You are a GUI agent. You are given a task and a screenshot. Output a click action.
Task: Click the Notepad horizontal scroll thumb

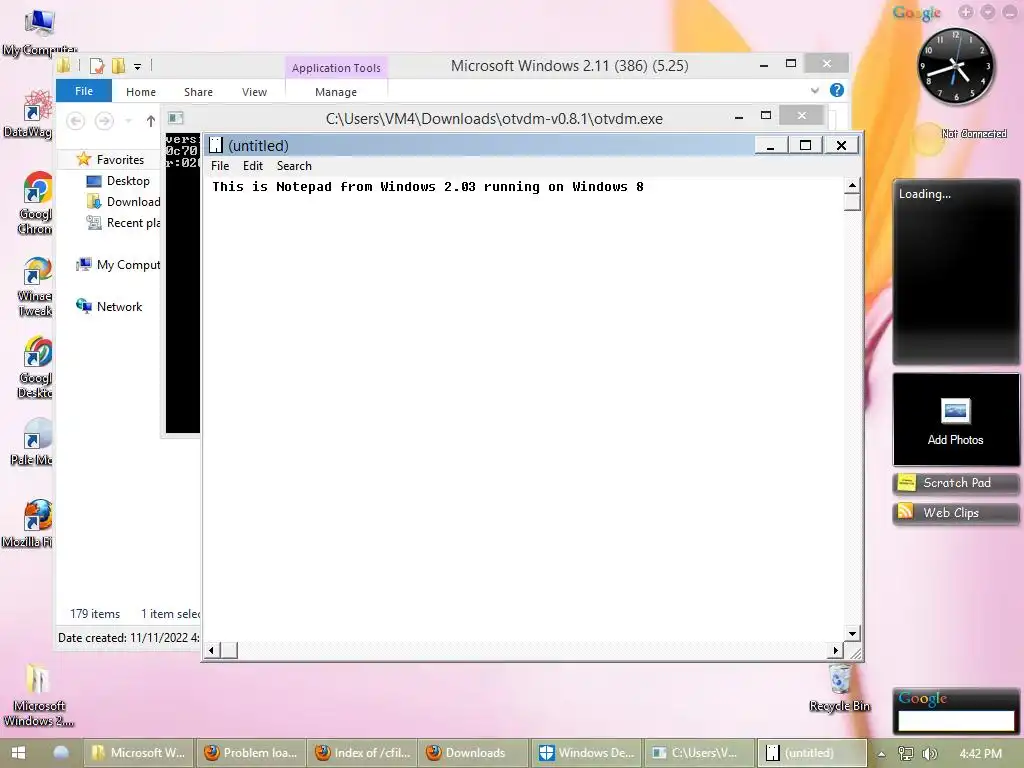click(x=229, y=650)
